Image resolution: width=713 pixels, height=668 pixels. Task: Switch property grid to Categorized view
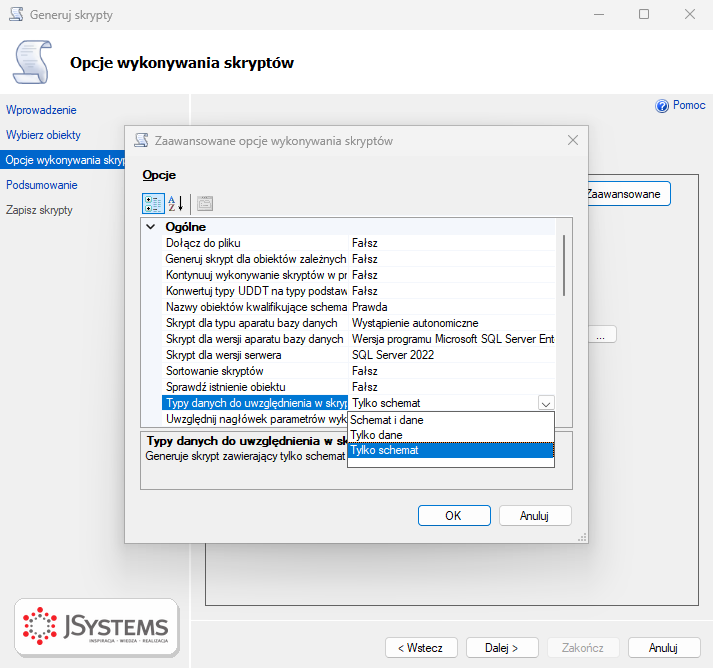[153, 203]
